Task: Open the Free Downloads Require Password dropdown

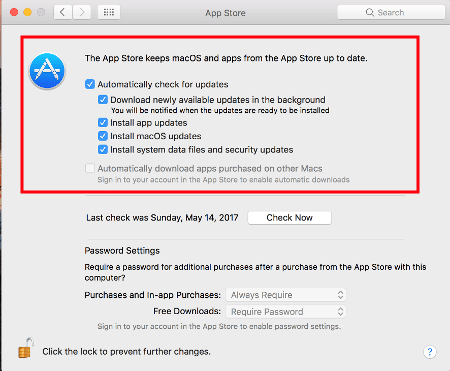Action: tap(286, 311)
